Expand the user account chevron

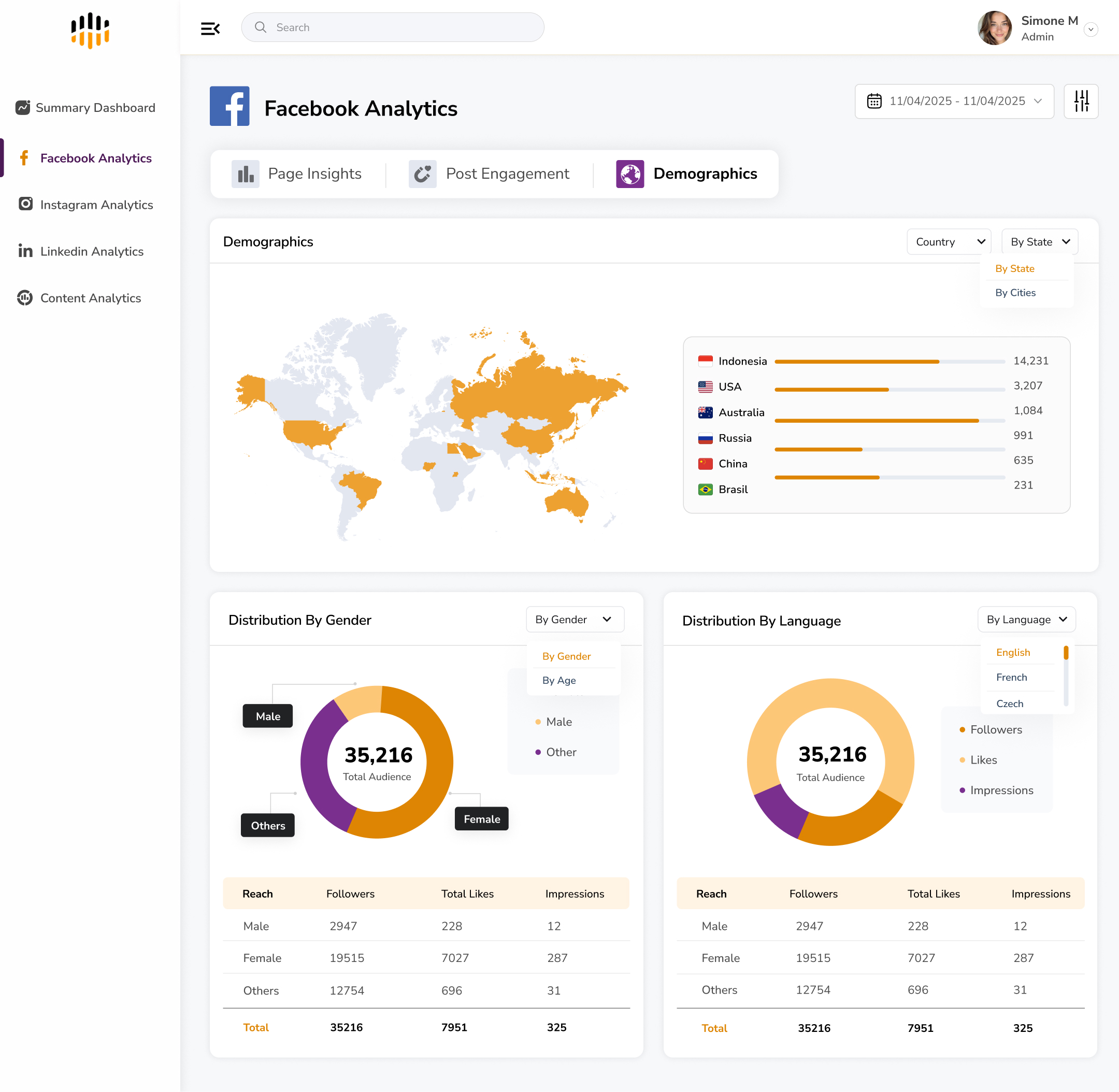click(x=1091, y=29)
